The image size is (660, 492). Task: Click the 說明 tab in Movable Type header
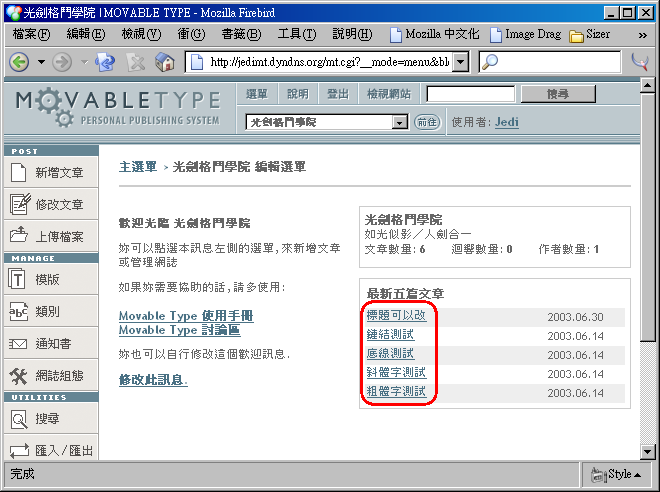[298, 94]
